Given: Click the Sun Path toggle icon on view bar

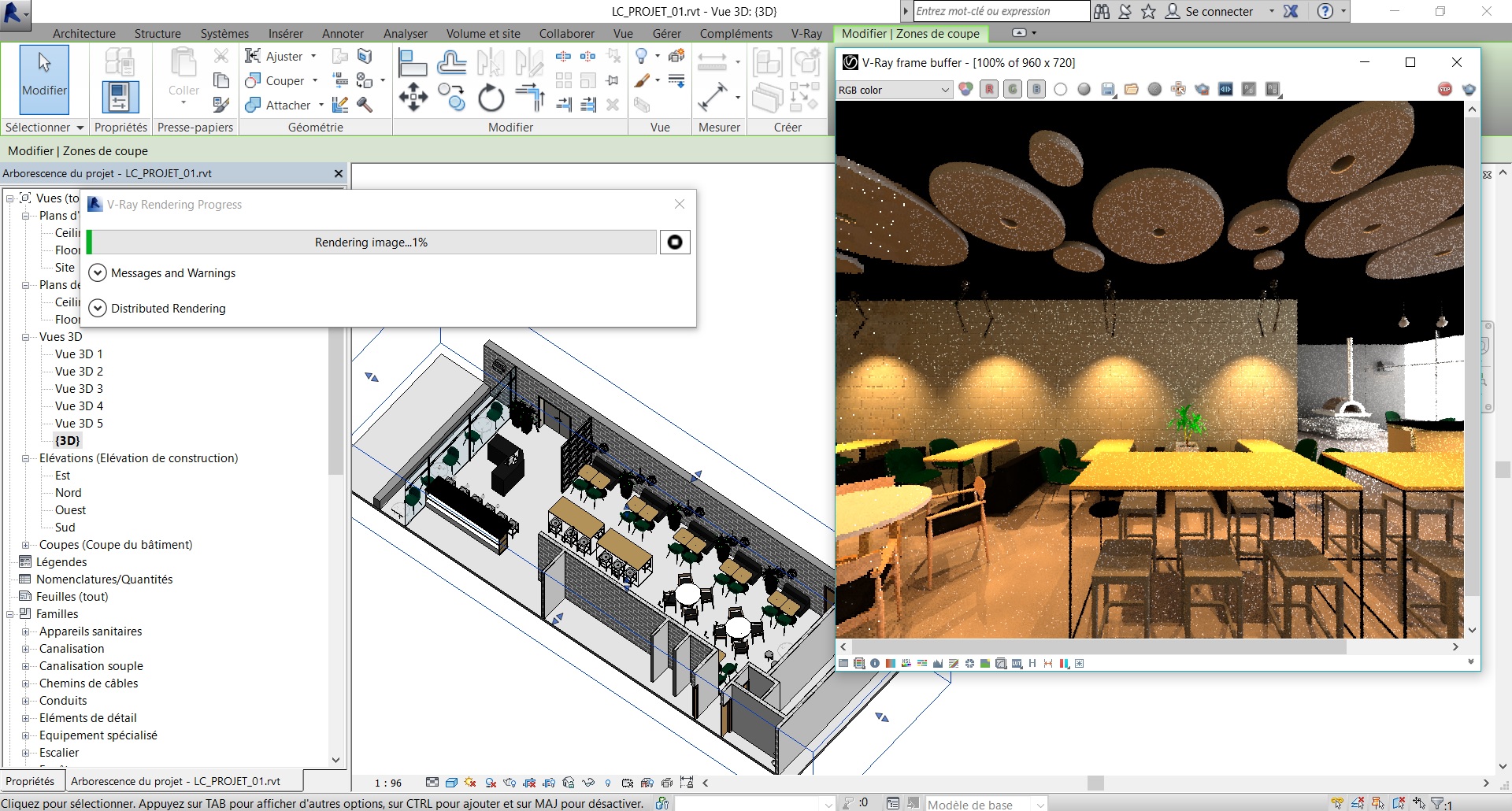Looking at the screenshot, I should (472, 783).
